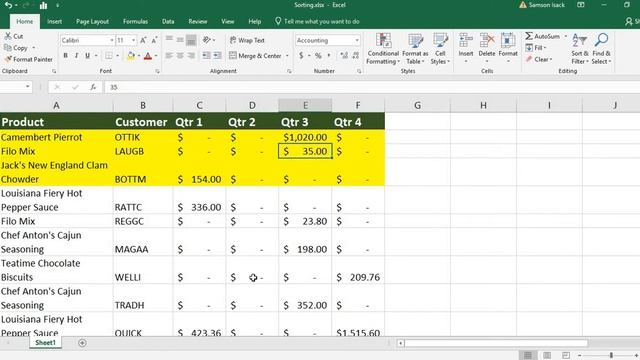Open the Help tab
Image resolution: width=640 pixels, height=360 pixels.
[x=254, y=21]
